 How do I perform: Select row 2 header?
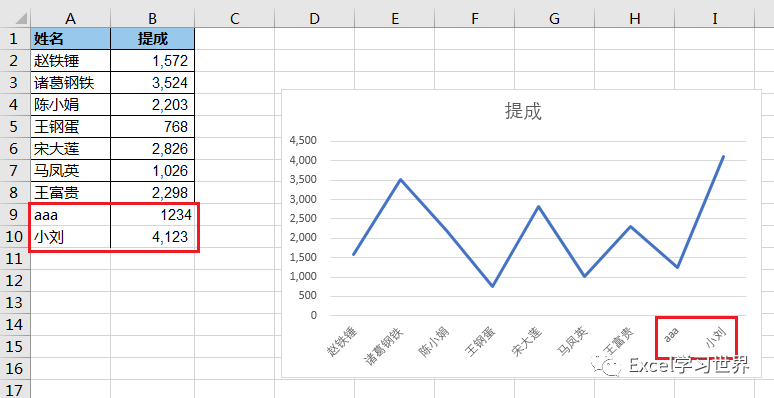pos(15,61)
